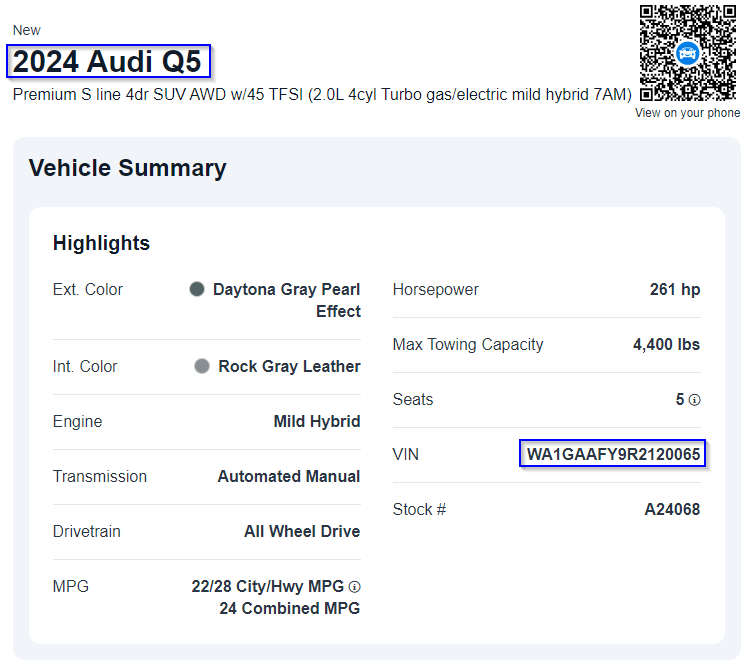Click the car icon in QR code
The width and height of the screenshot is (751, 669).
pos(688,53)
